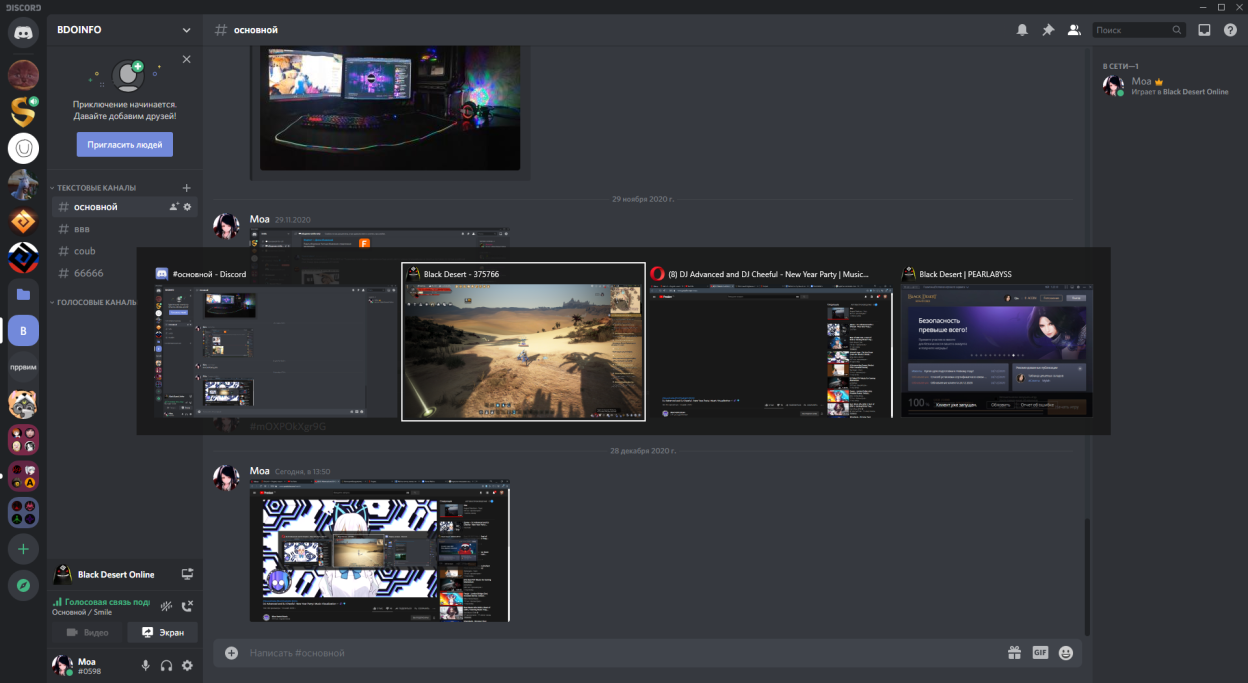Select the B server icon
The image size is (1248, 683).
tap(23, 331)
